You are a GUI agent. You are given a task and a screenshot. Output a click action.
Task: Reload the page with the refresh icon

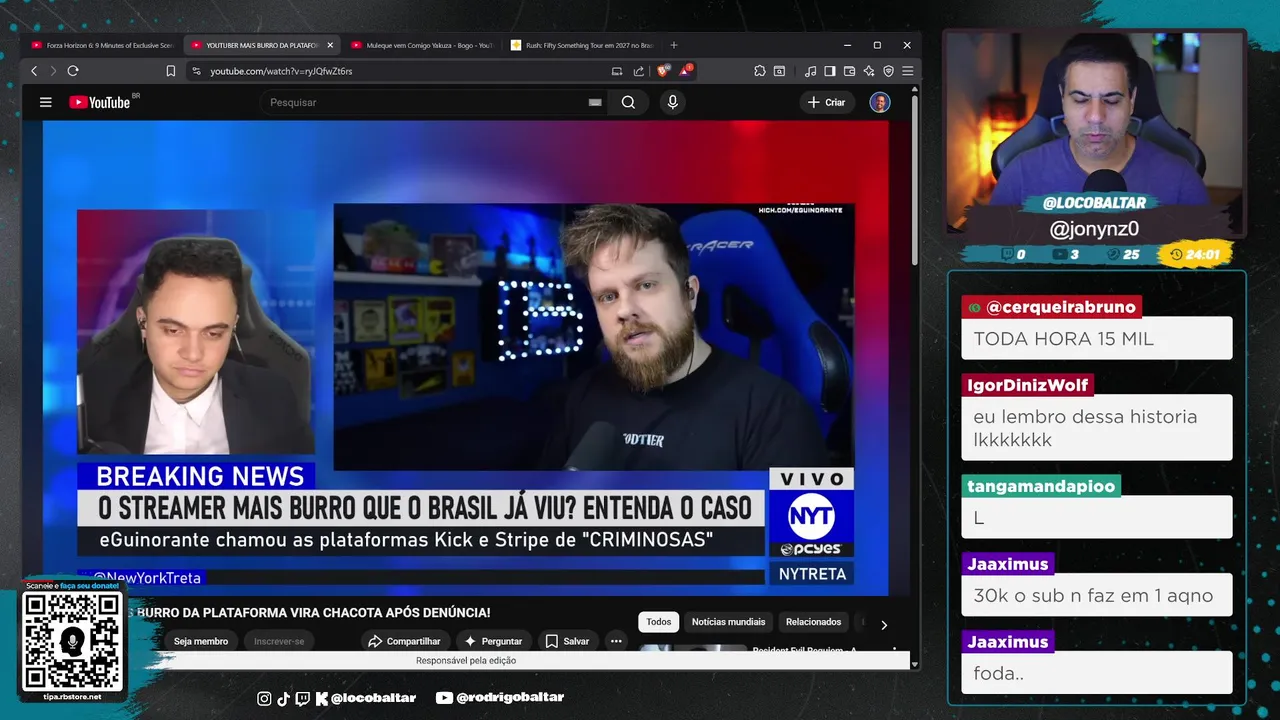coord(73,71)
